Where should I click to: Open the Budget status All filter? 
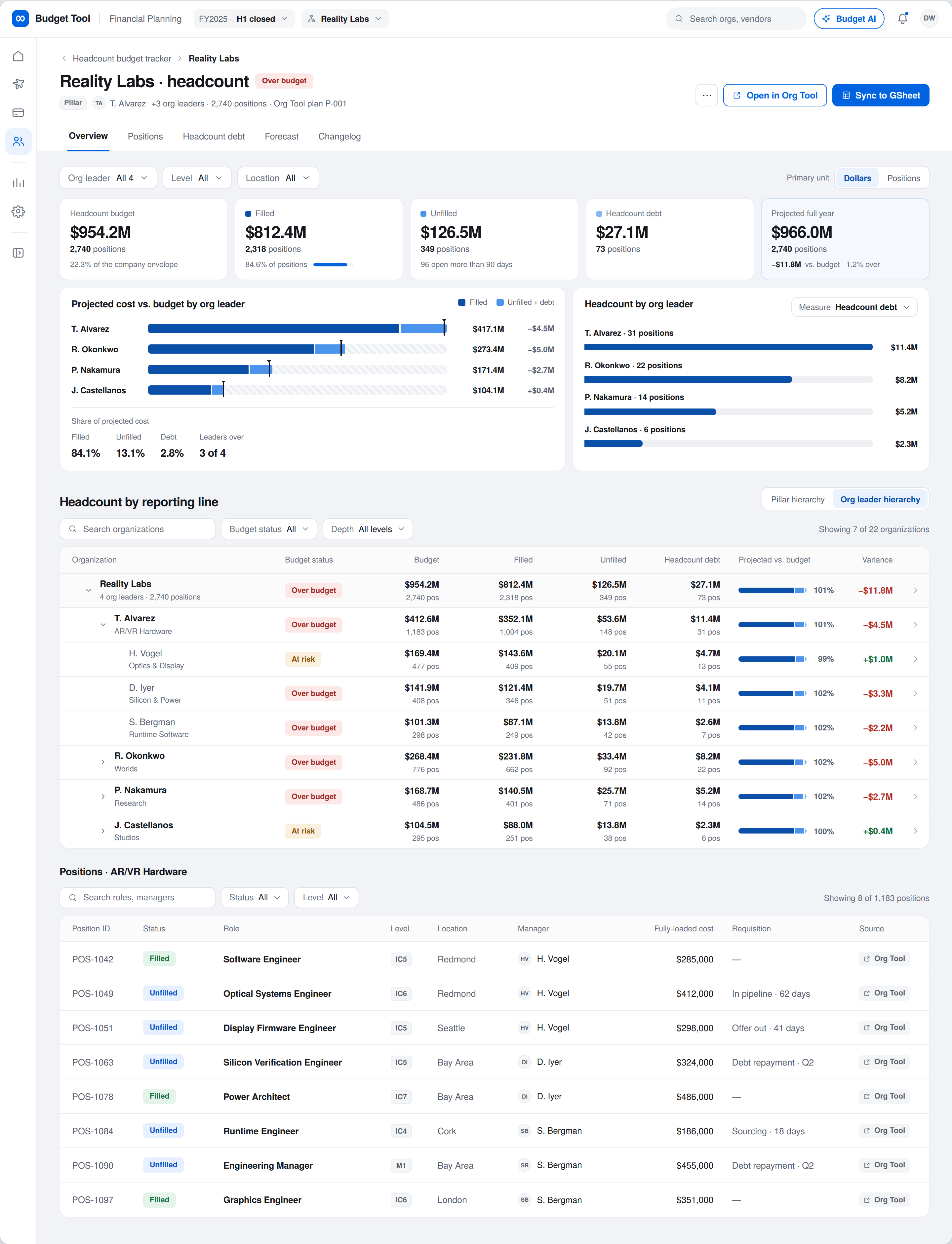[269, 529]
